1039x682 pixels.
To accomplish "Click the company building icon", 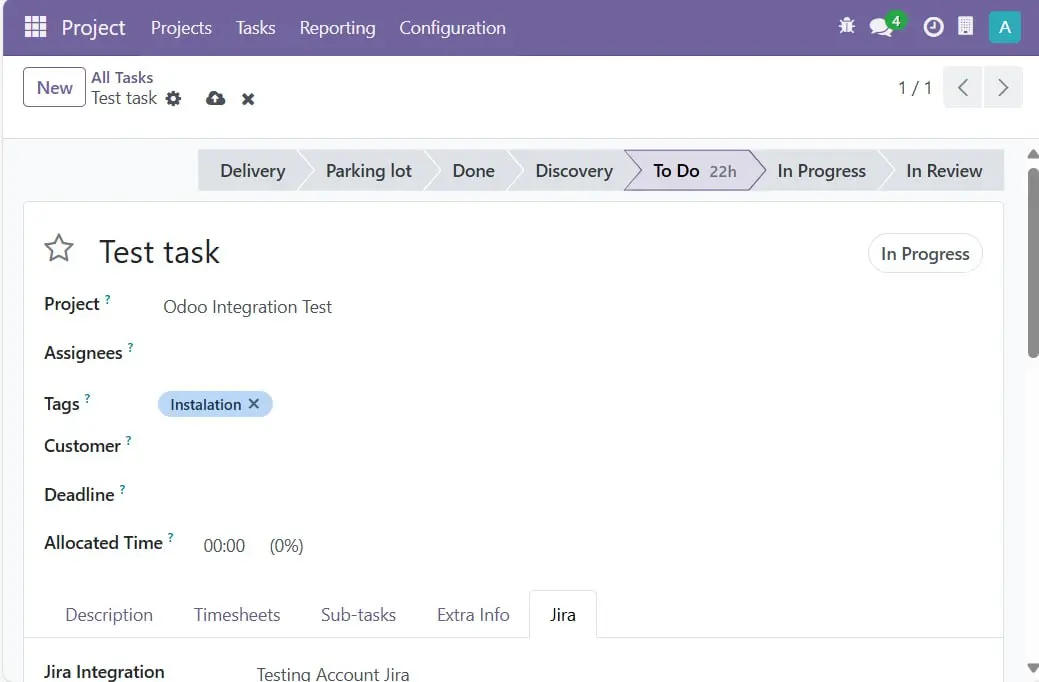I will pyautogui.click(x=966, y=27).
